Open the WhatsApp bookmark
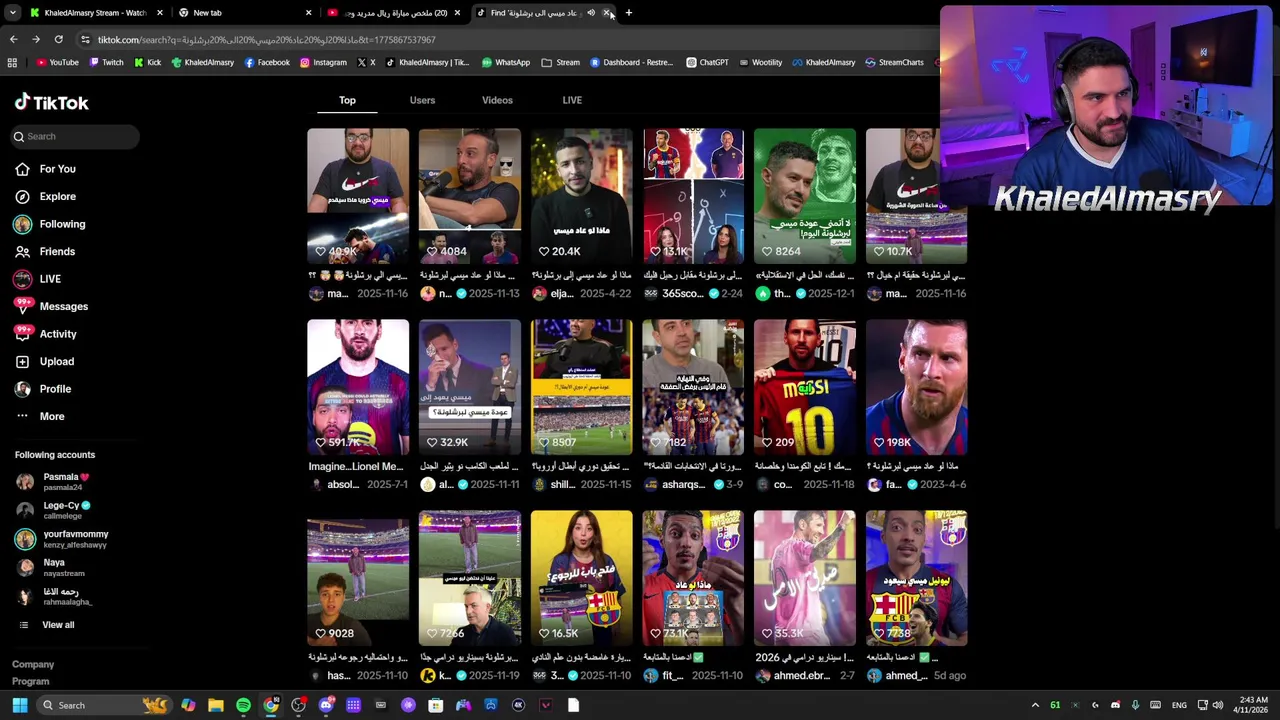This screenshot has width=1280, height=720. click(x=506, y=62)
